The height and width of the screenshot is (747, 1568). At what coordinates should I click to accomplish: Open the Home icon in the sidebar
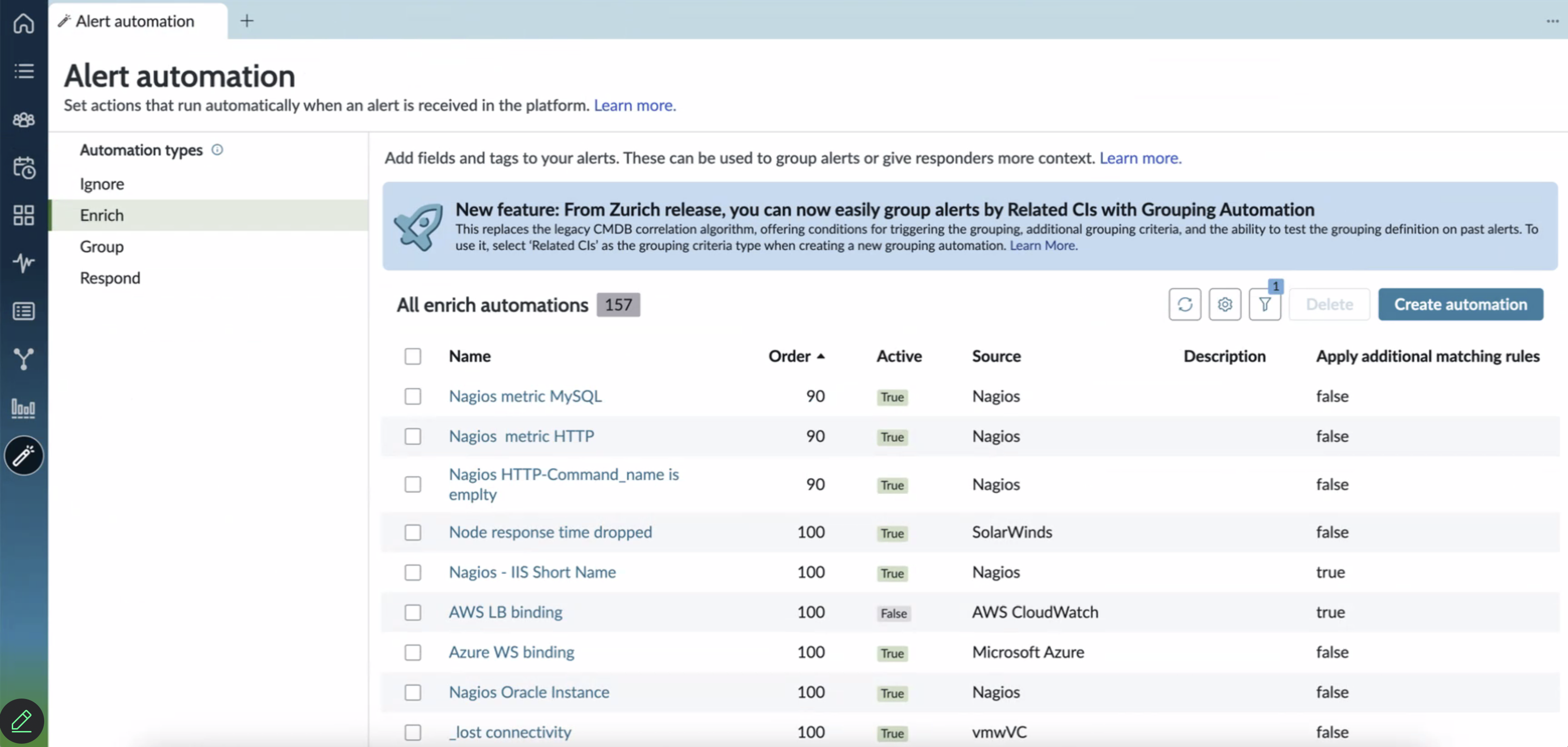click(x=24, y=23)
